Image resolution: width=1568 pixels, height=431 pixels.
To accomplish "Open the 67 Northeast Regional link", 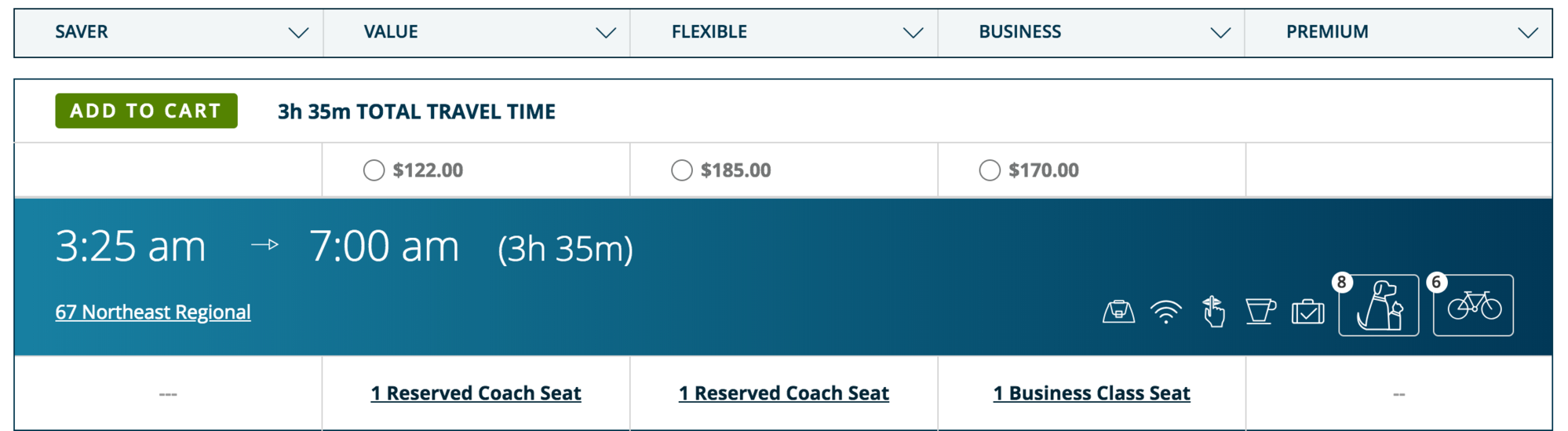I will tap(153, 312).
